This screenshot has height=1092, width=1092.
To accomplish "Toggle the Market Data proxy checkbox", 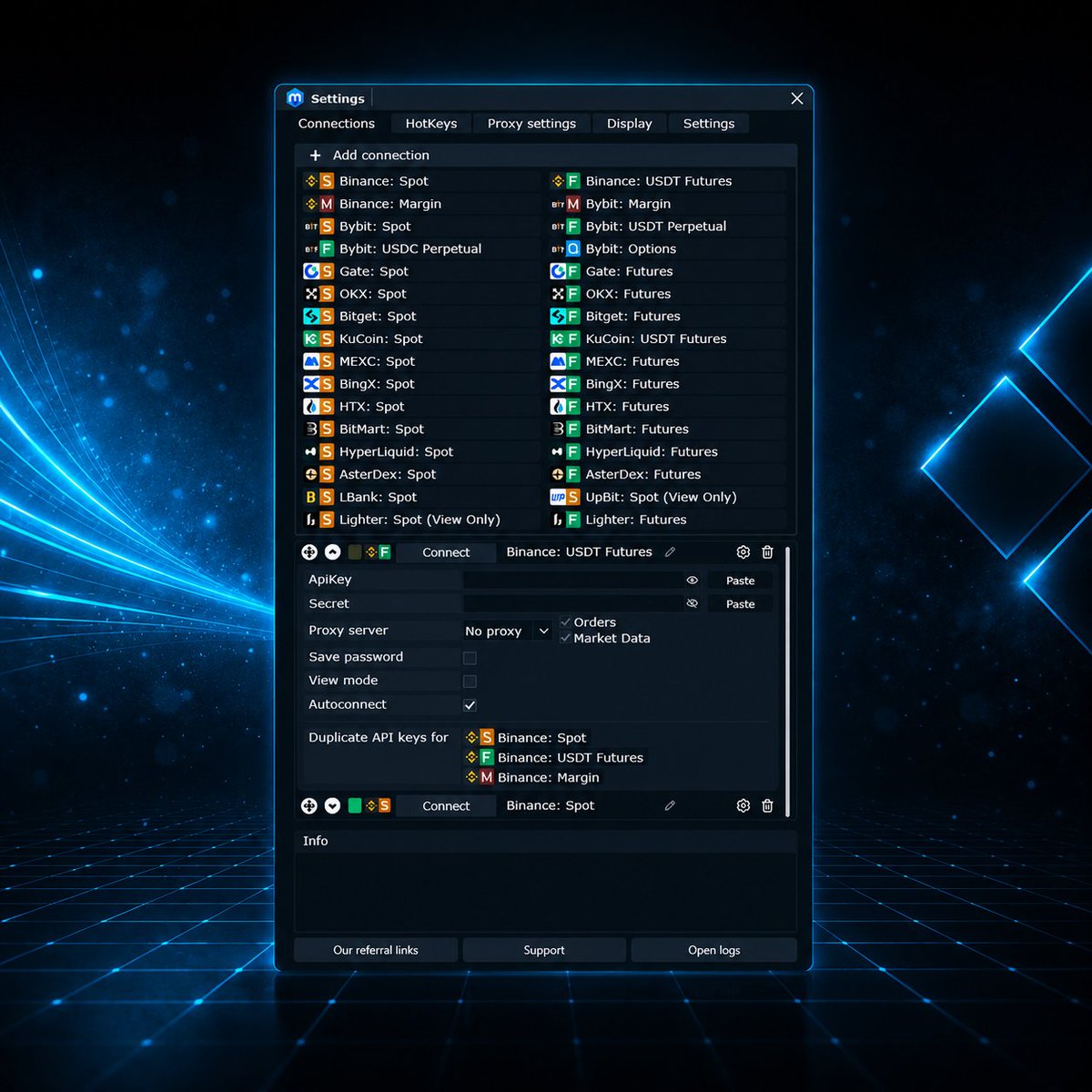I will pyautogui.click(x=565, y=638).
